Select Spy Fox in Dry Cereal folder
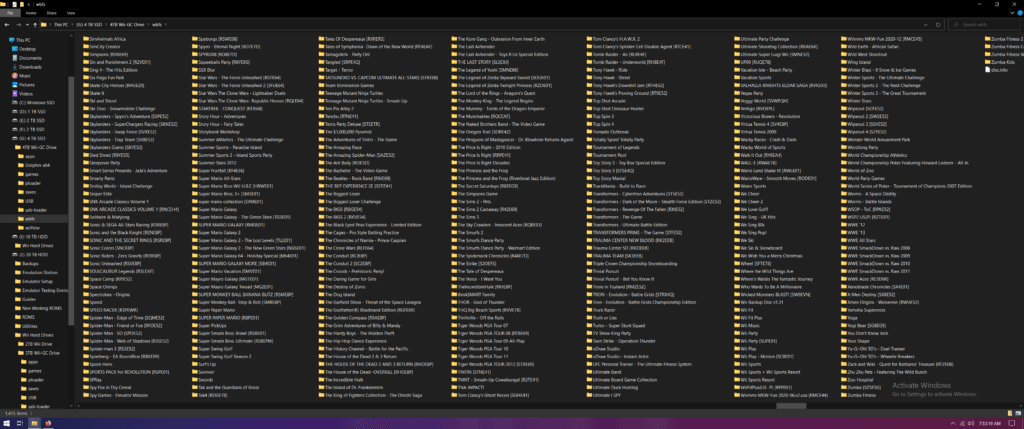The image size is (1024, 429). [x=110, y=387]
